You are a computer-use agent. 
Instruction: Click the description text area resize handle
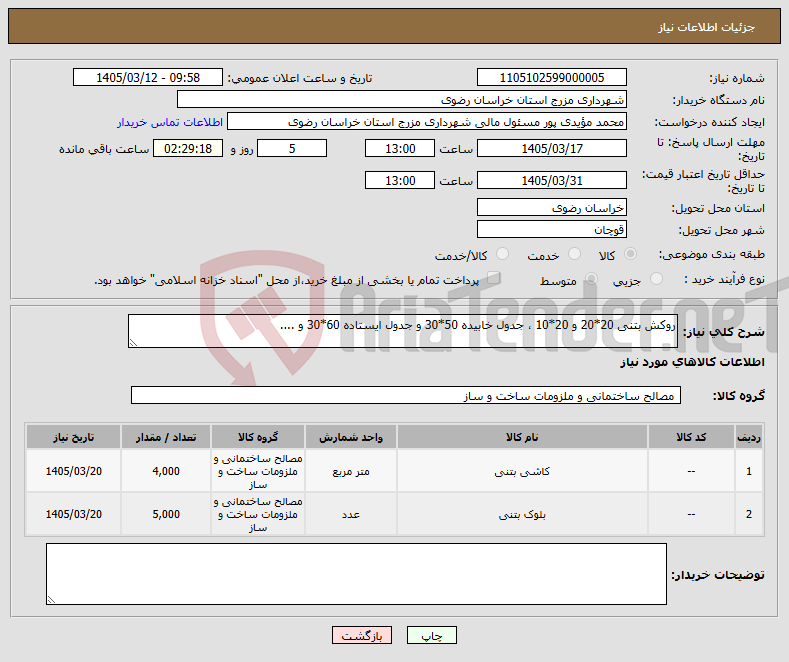pyautogui.click(x=133, y=343)
